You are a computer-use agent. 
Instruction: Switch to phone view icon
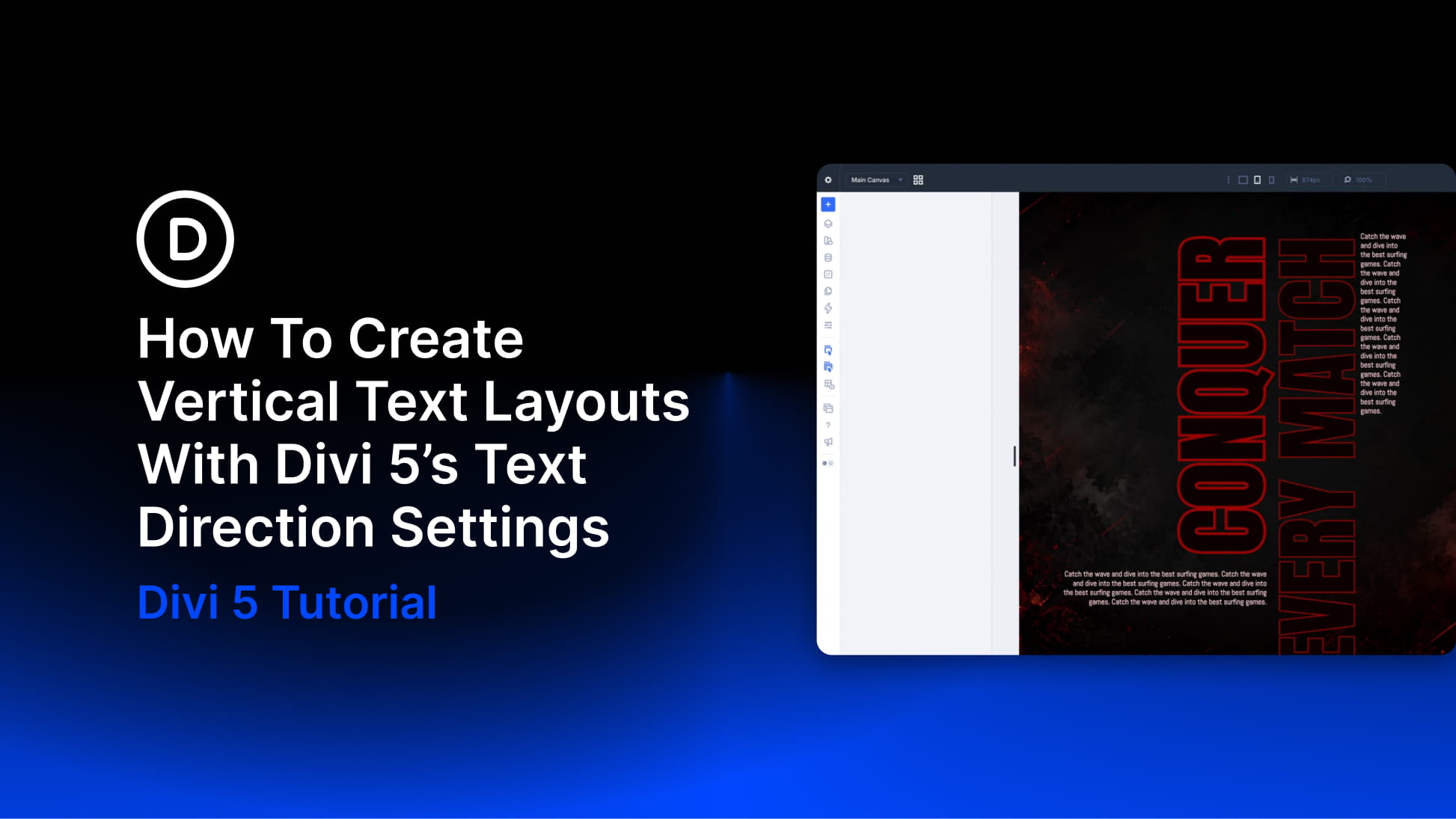tap(1271, 180)
